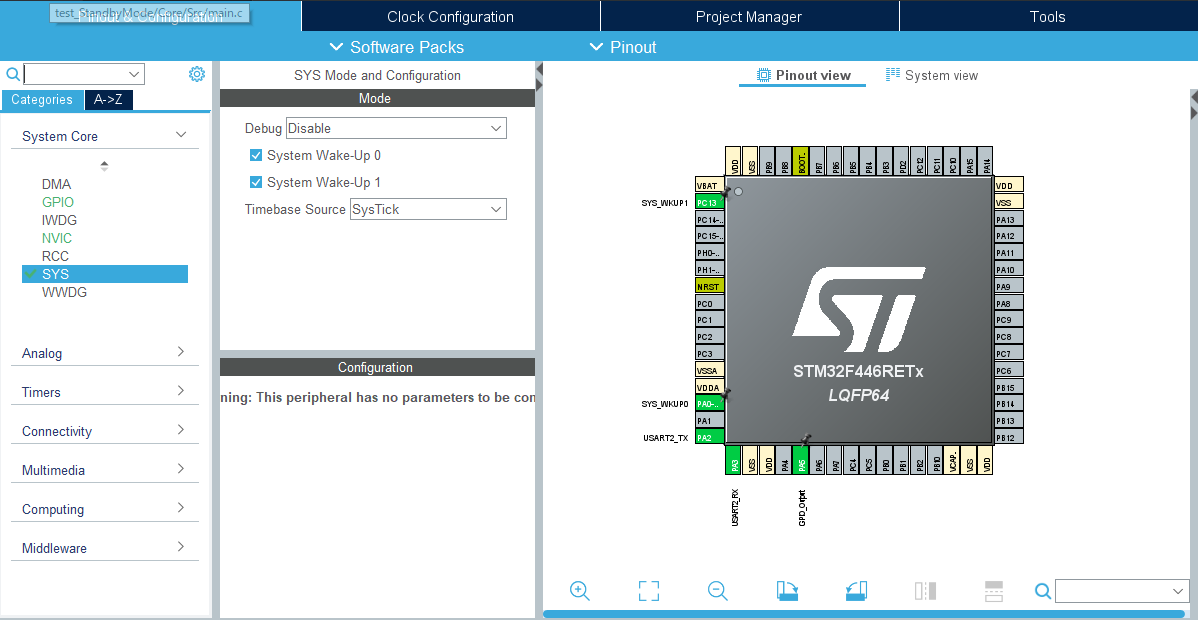This screenshot has width=1198, height=620.
Task: Switch to Clock Configuration tab
Action: coord(450,16)
